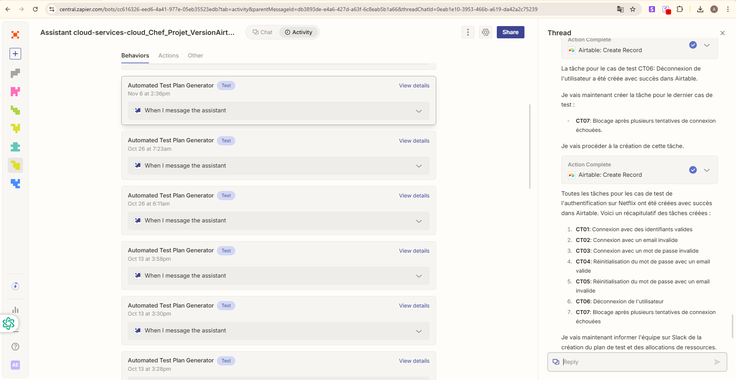
Task: Open View details for Oct 26 7:23am run
Action: coord(414,141)
